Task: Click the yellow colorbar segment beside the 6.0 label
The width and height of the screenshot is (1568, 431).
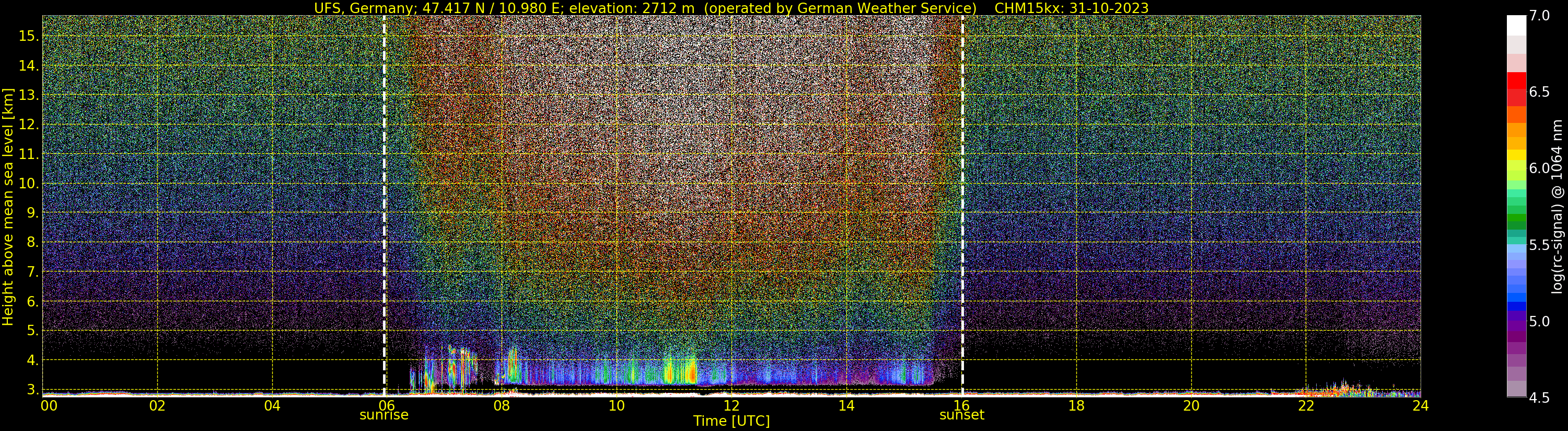Action: (1516, 155)
